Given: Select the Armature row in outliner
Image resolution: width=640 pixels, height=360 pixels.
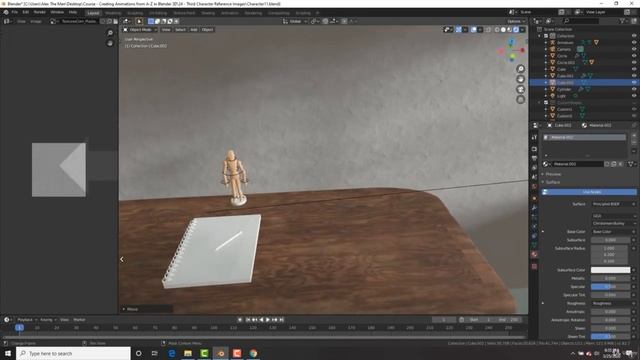Looking at the screenshot, I should (x=565, y=42).
